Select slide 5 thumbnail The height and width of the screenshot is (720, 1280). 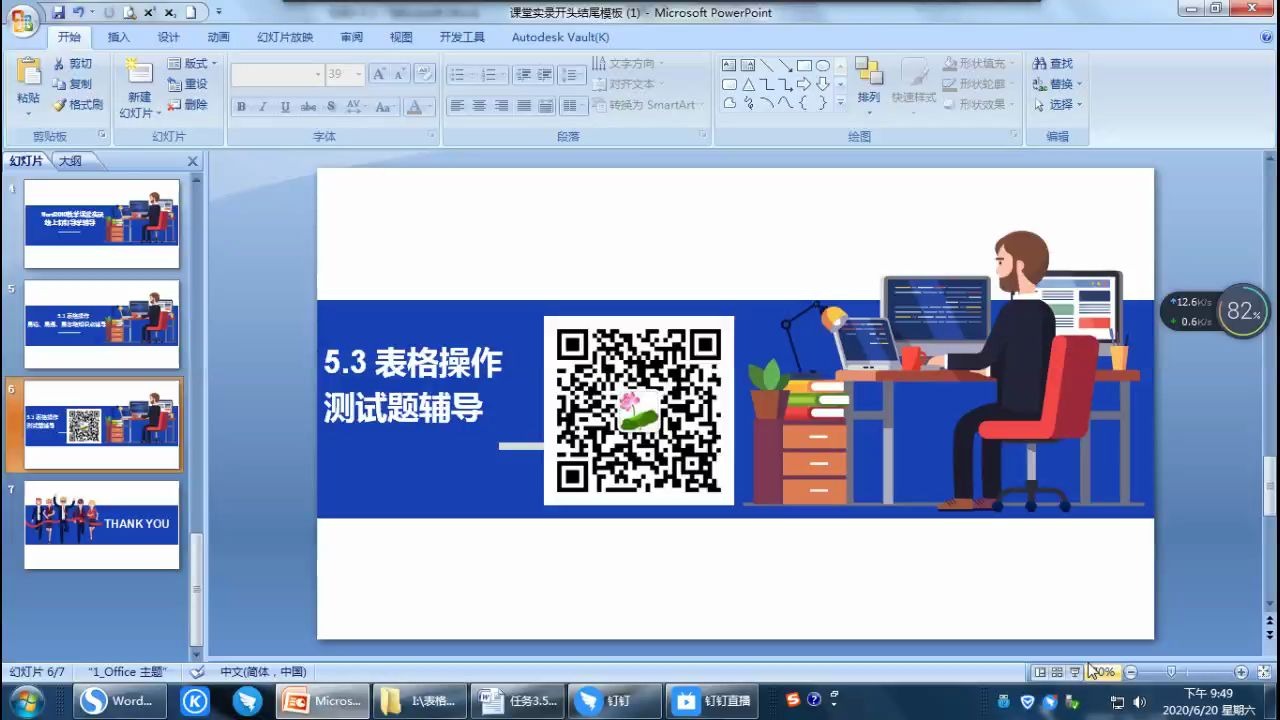pos(102,325)
